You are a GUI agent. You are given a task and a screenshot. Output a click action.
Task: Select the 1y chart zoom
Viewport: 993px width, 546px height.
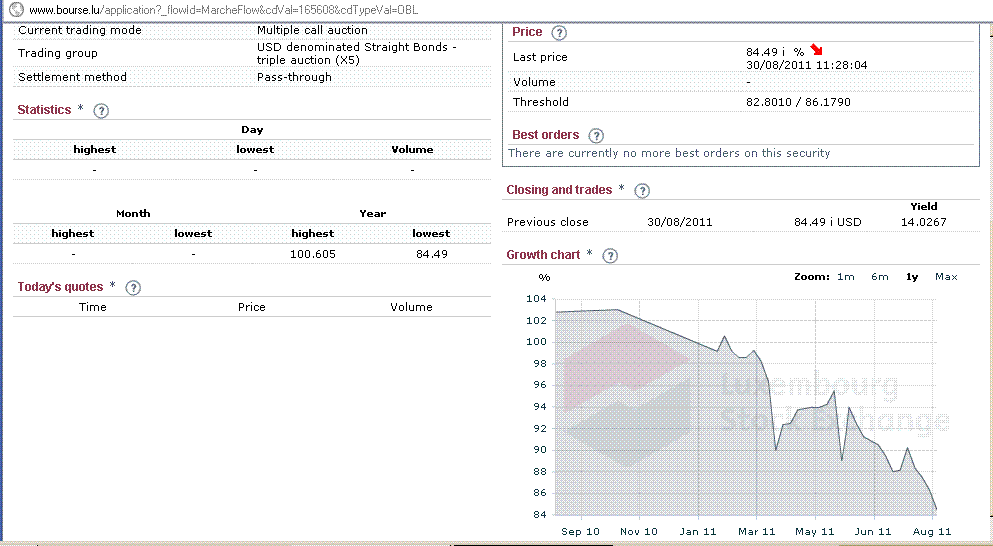pyautogui.click(x=912, y=277)
